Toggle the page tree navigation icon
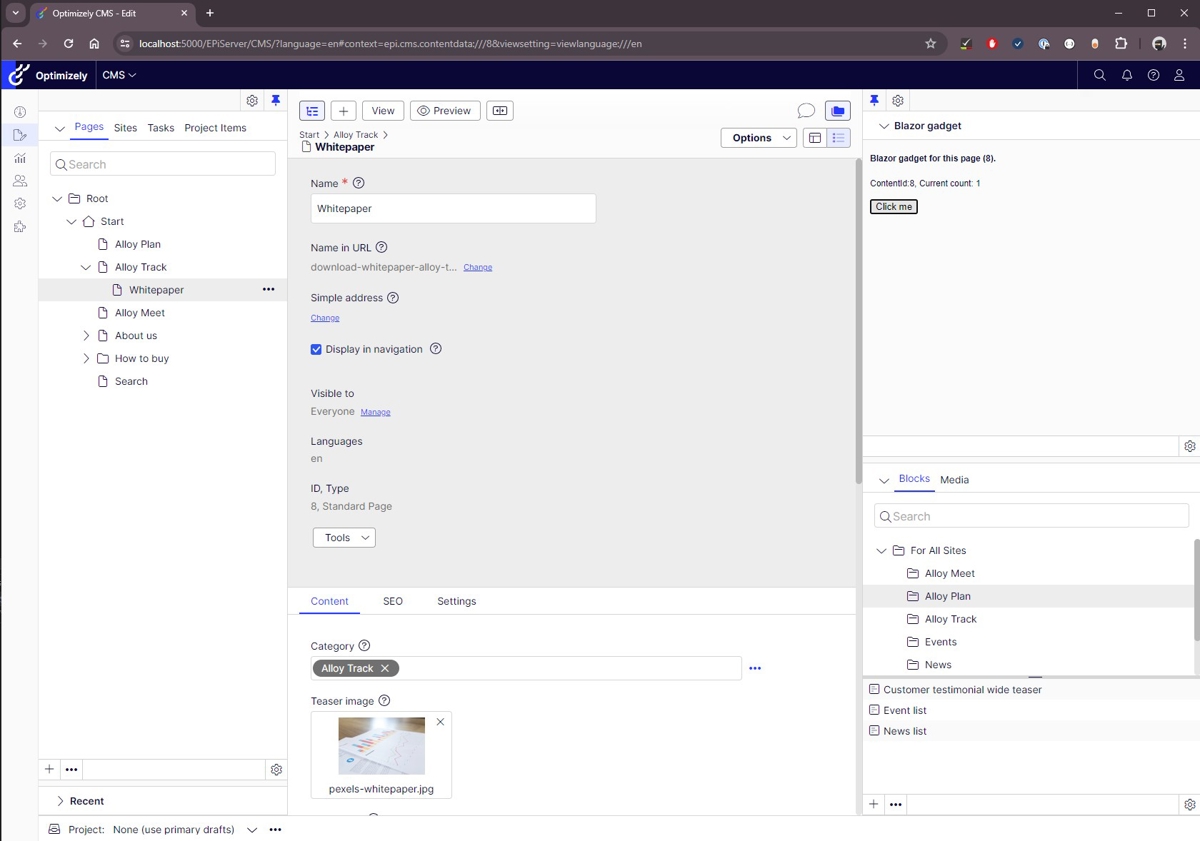1200x841 pixels. (x=311, y=110)
